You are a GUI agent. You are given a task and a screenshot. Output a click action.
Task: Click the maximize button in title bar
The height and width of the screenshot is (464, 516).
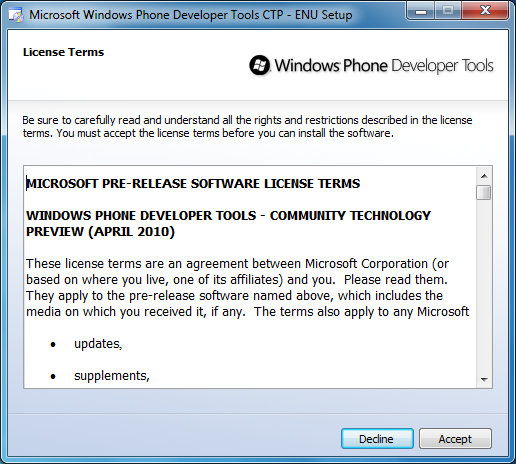[x=448, y=11]
